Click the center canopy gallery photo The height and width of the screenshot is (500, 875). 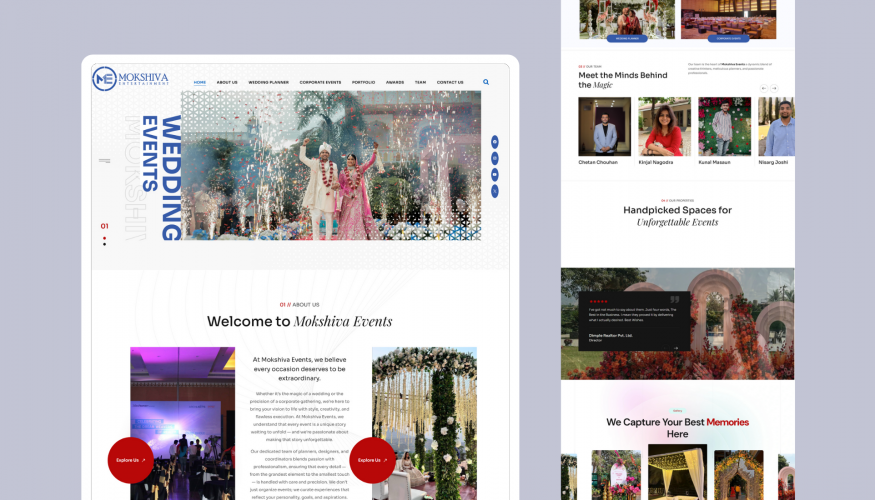click(677, 472)
